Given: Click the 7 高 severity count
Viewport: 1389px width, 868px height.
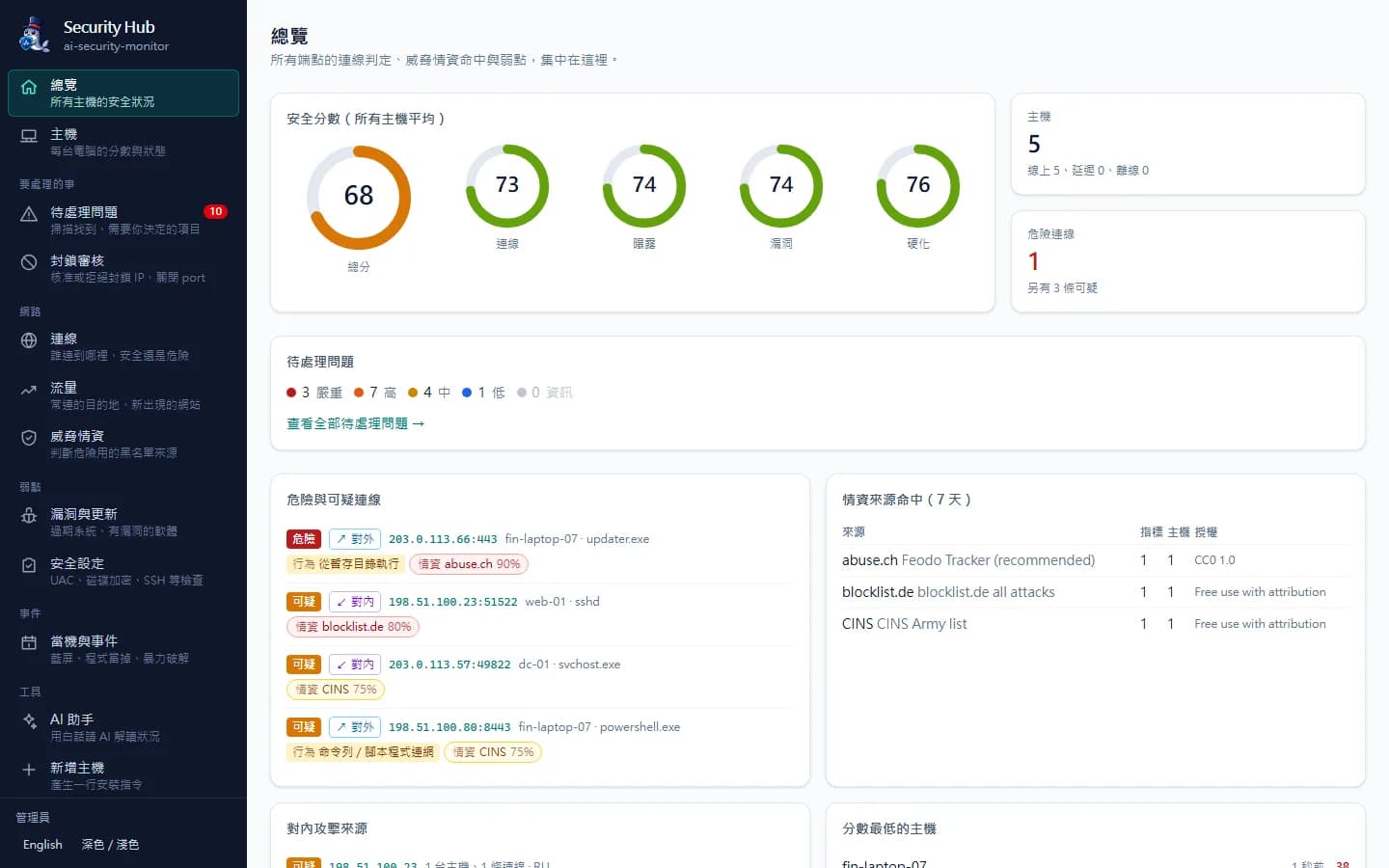Looking at the screenshot, I should pyautogui.click(x=375, y=393).
